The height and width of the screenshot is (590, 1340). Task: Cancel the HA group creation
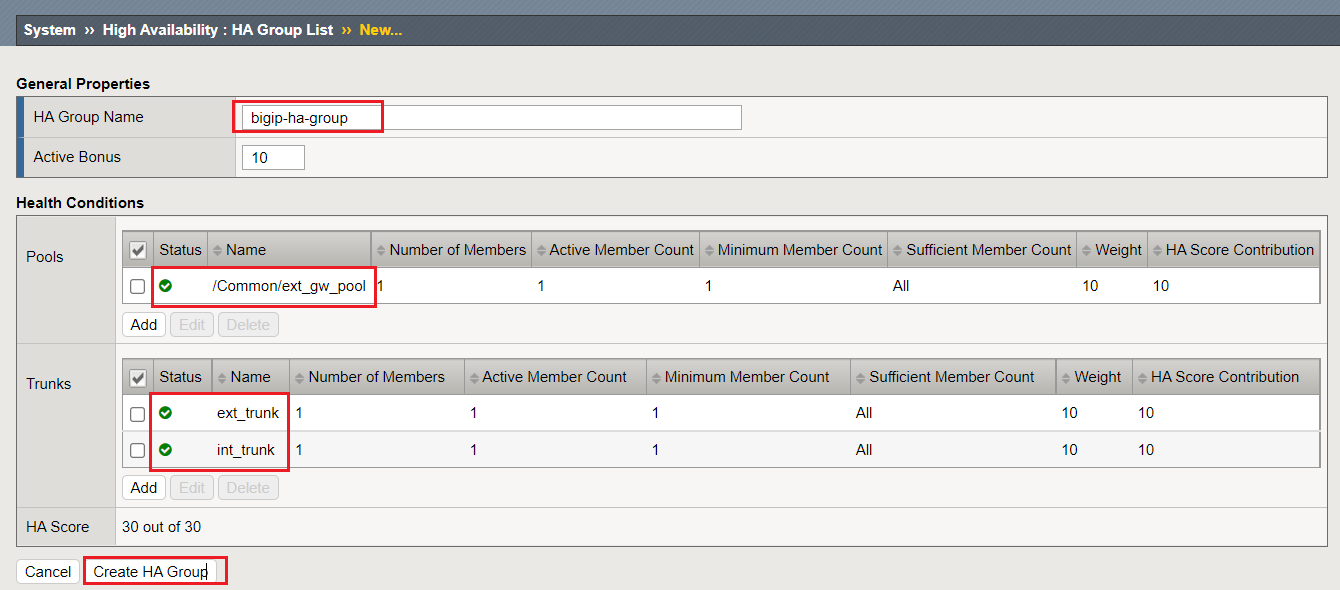pos(48,572)
